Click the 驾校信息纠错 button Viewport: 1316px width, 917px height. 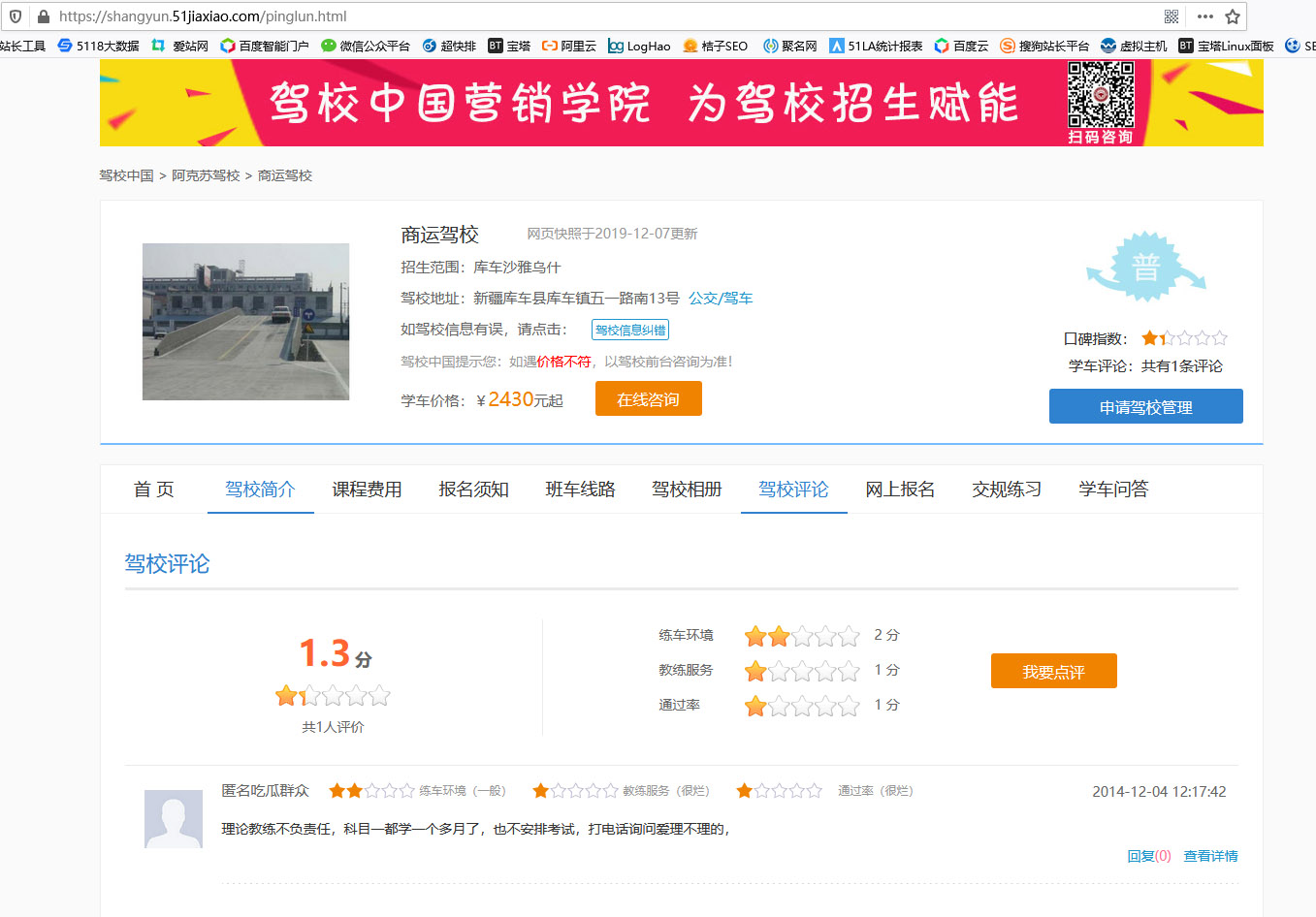tap(630, 331)
